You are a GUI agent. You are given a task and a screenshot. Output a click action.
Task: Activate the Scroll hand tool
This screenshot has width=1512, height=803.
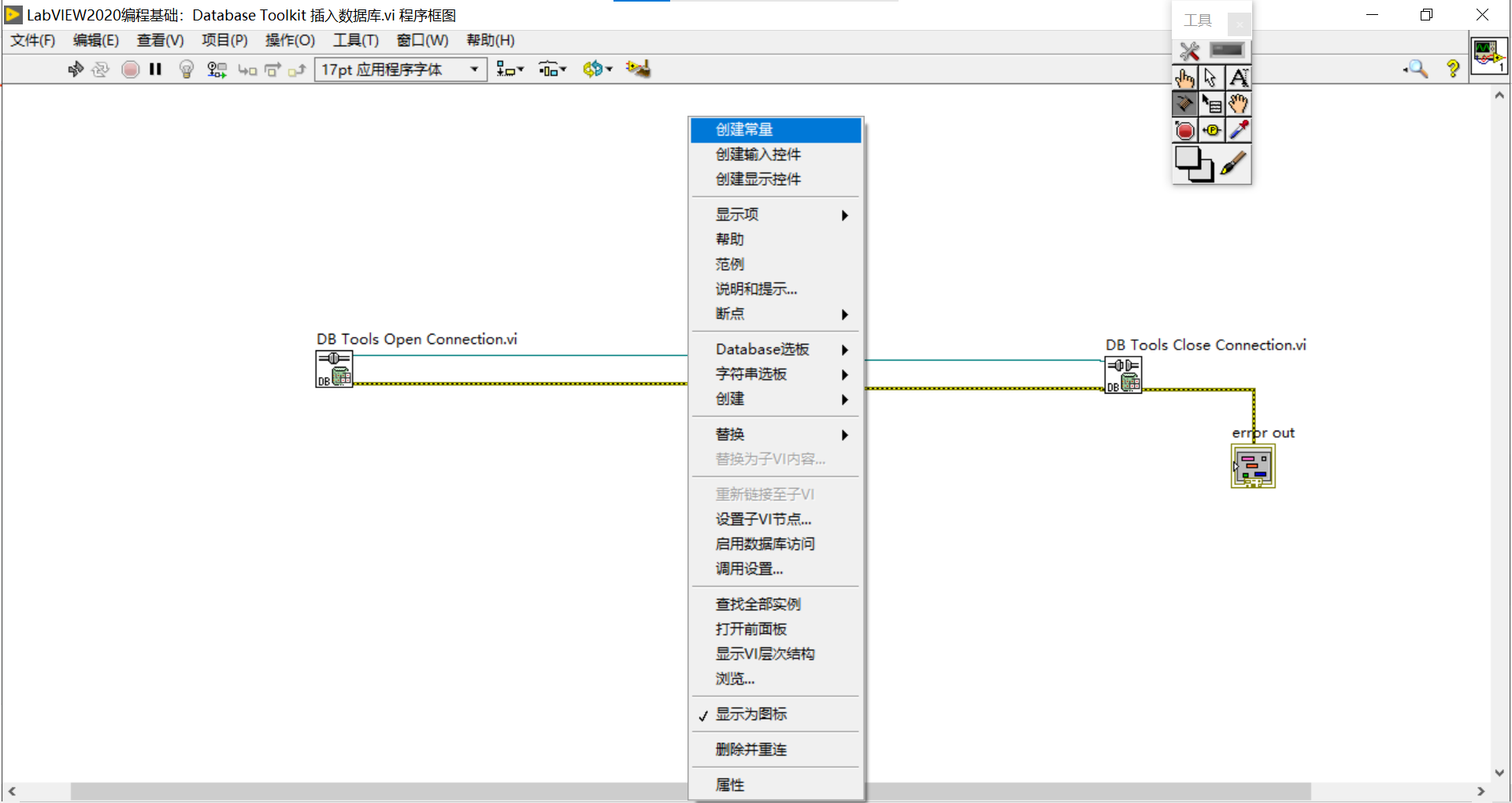coord(1239,103)
